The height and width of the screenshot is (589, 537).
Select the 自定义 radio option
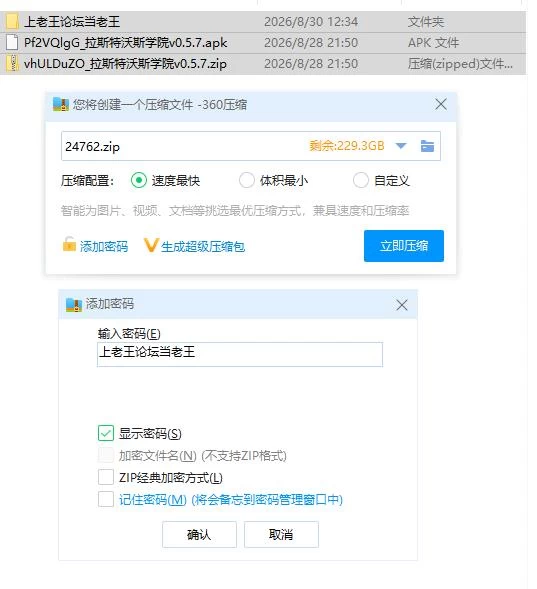pyautogui.click(x=361, y=180)
